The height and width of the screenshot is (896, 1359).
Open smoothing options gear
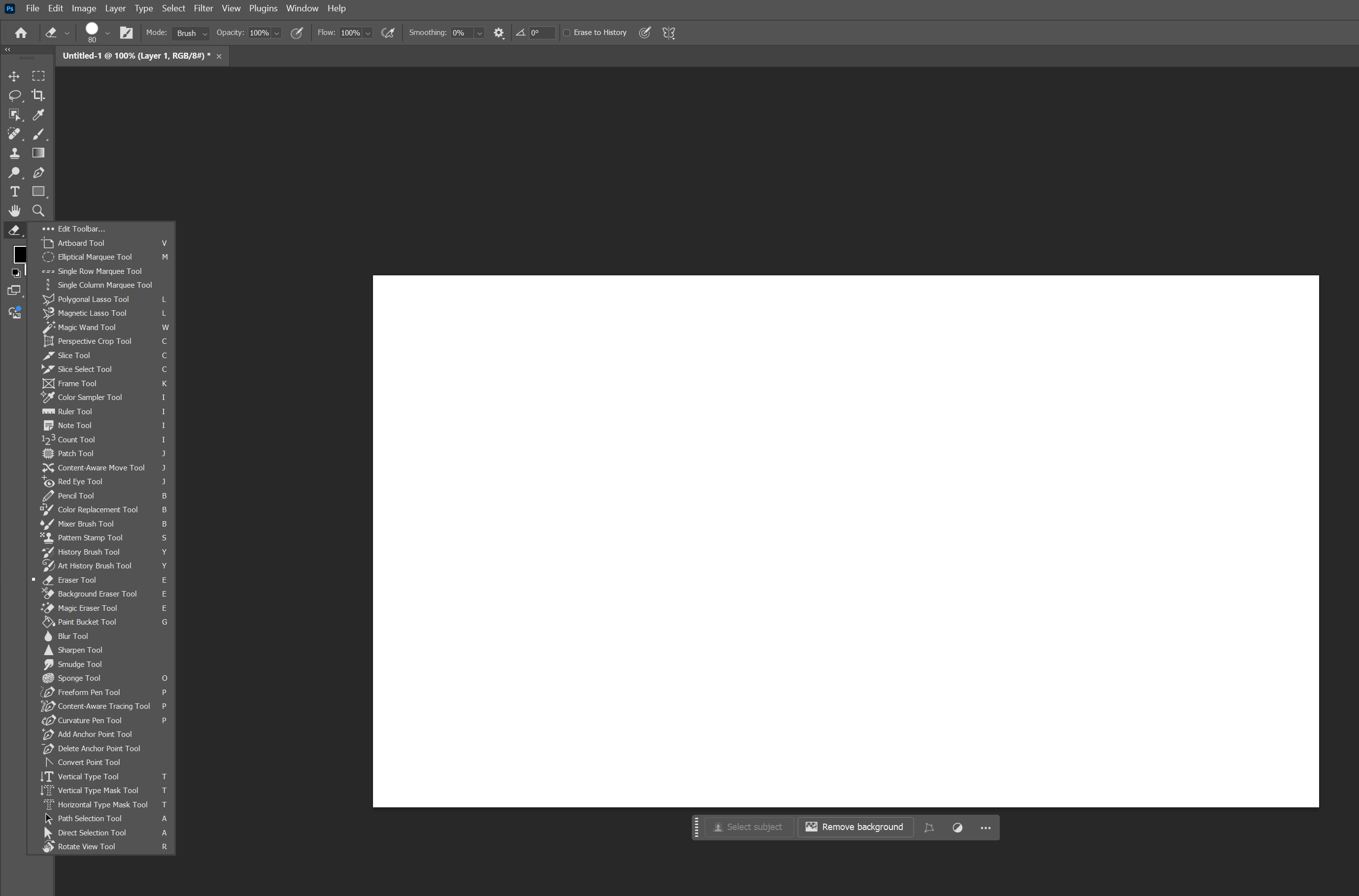pos(499,33)
